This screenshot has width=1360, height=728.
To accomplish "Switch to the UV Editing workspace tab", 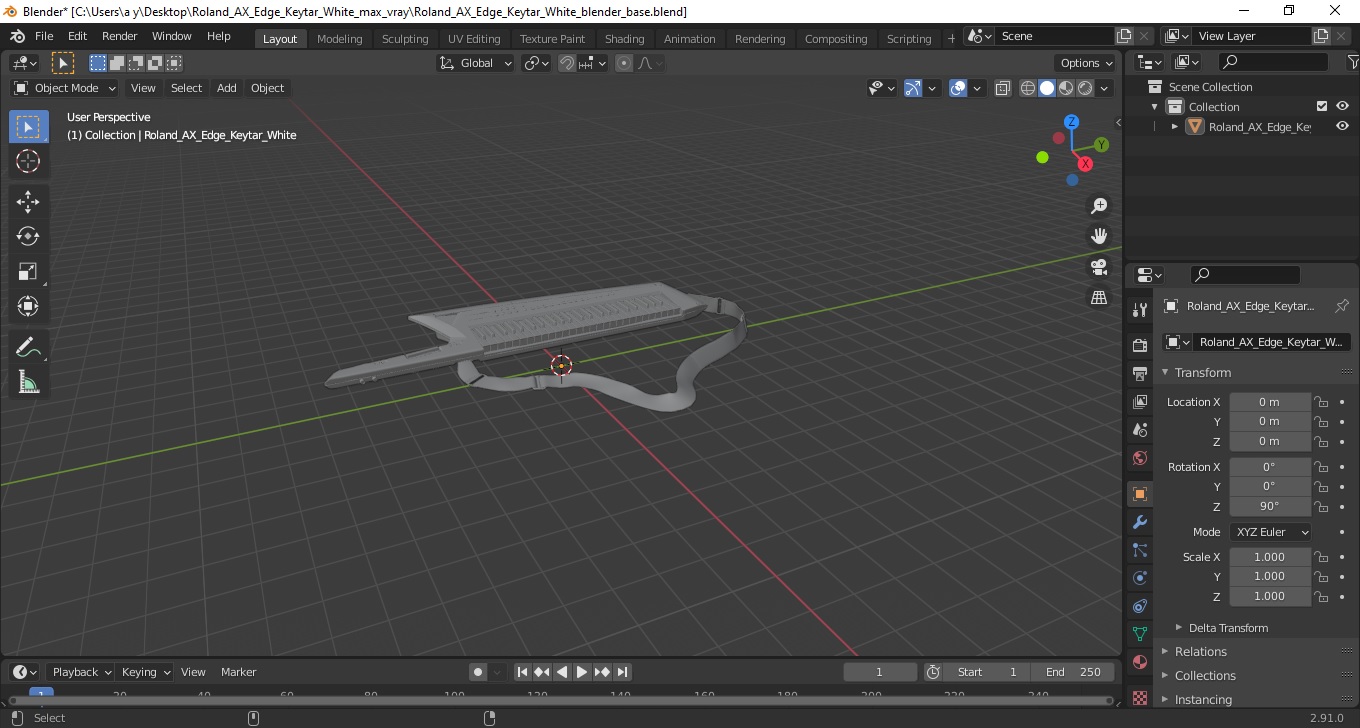I will [x=474, y=39].
